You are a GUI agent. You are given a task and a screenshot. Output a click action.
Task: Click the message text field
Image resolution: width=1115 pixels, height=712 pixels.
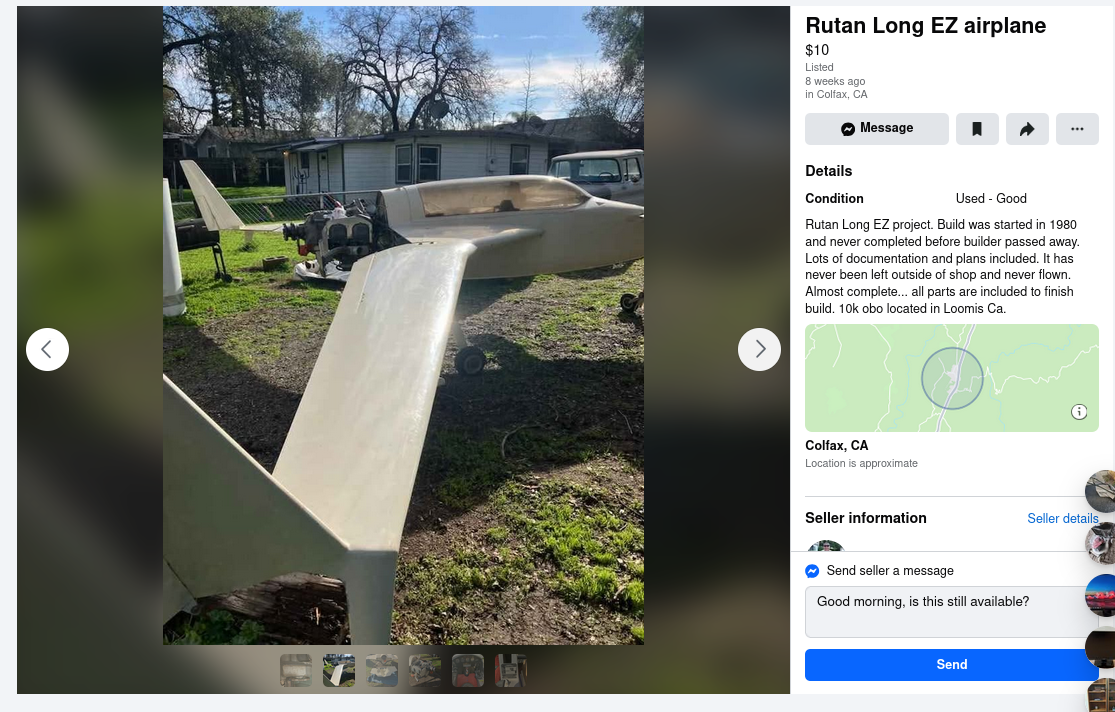click(951, 612)
